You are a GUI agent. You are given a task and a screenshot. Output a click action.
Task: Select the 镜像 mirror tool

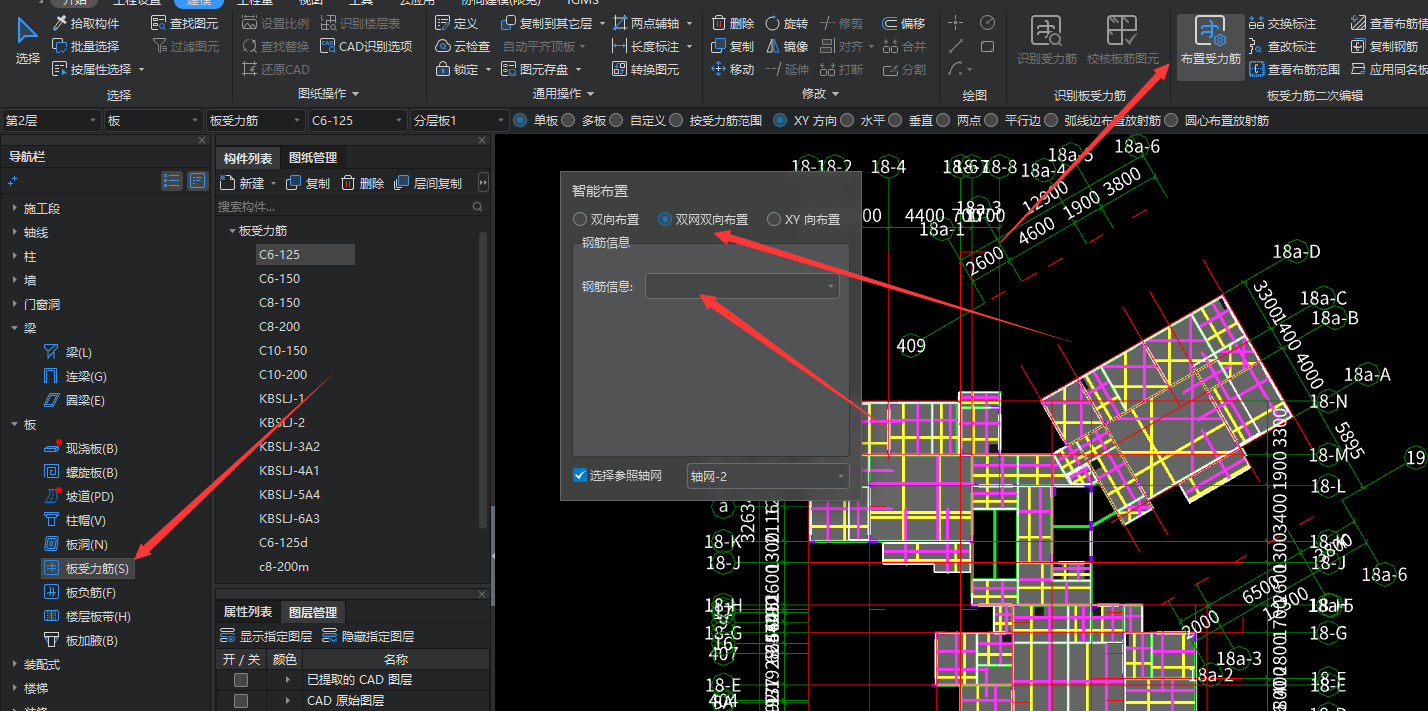tap(787, 46)
